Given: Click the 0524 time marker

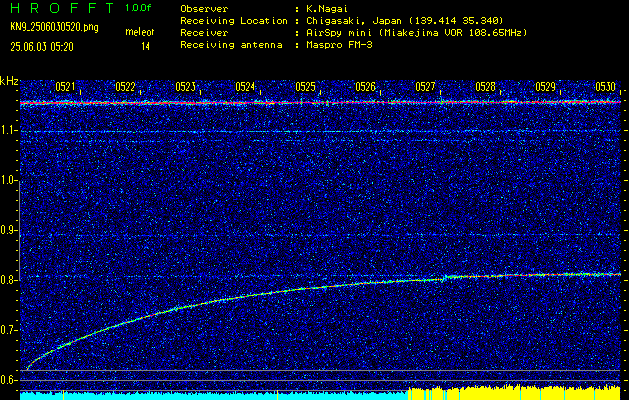Looking at the screenshot, I should pos(245,87).
